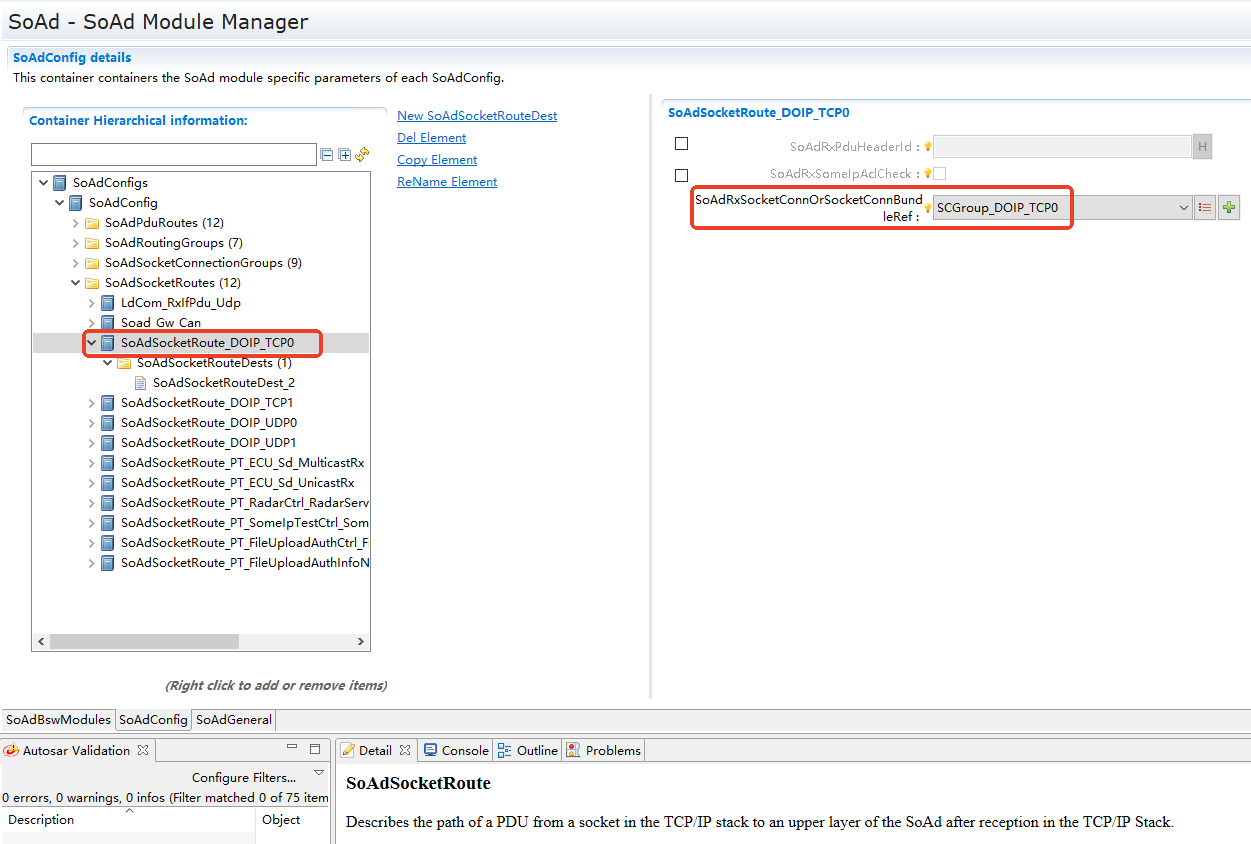Viewport: 1251px width, 844px height.
Task: Open the view menu triangle in Autosar Validation
Action: (319, 773)
